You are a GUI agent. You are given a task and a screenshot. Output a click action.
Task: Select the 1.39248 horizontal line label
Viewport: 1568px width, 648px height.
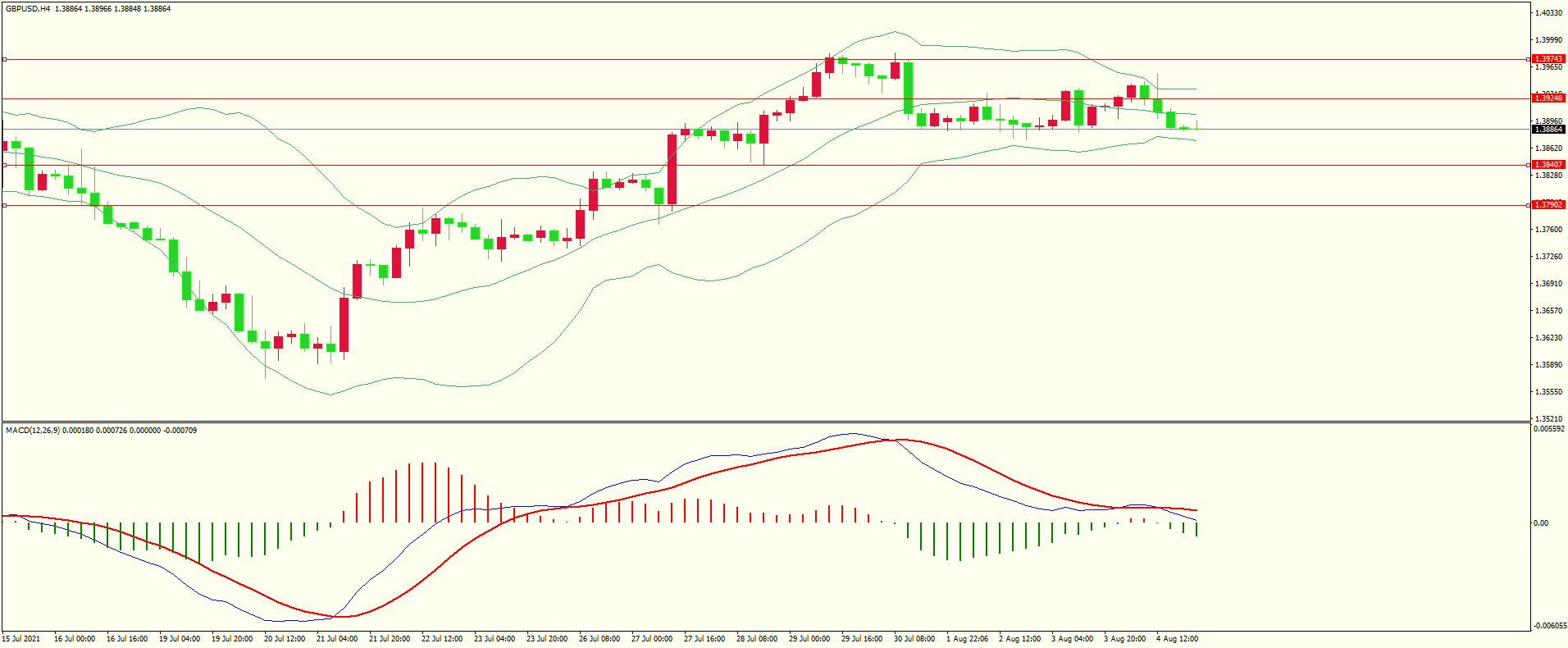click(x=1548, y=98)
